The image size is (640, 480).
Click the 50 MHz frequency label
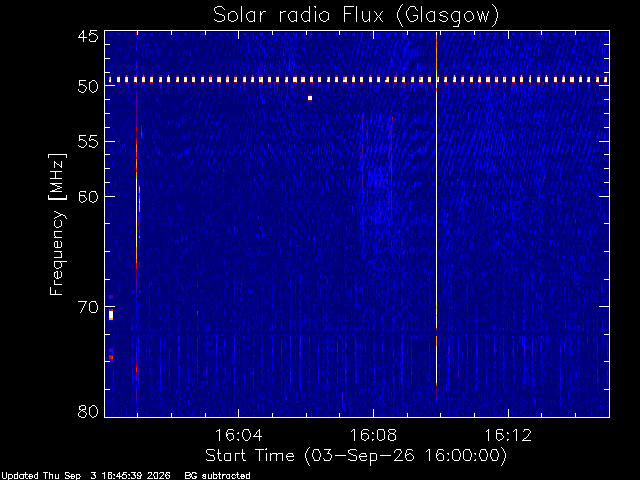[x=88, y=86]
